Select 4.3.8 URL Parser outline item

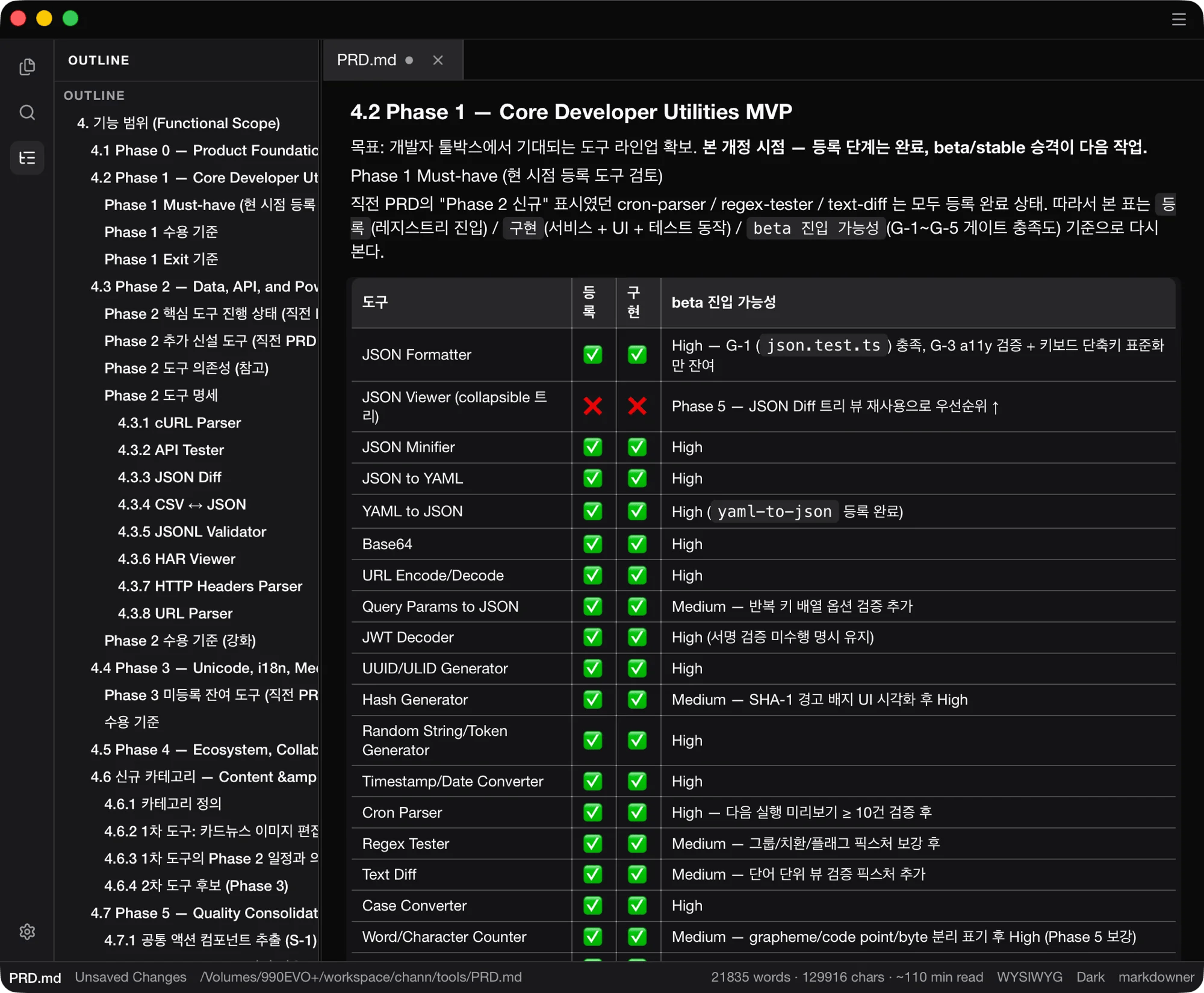[175, 613]
